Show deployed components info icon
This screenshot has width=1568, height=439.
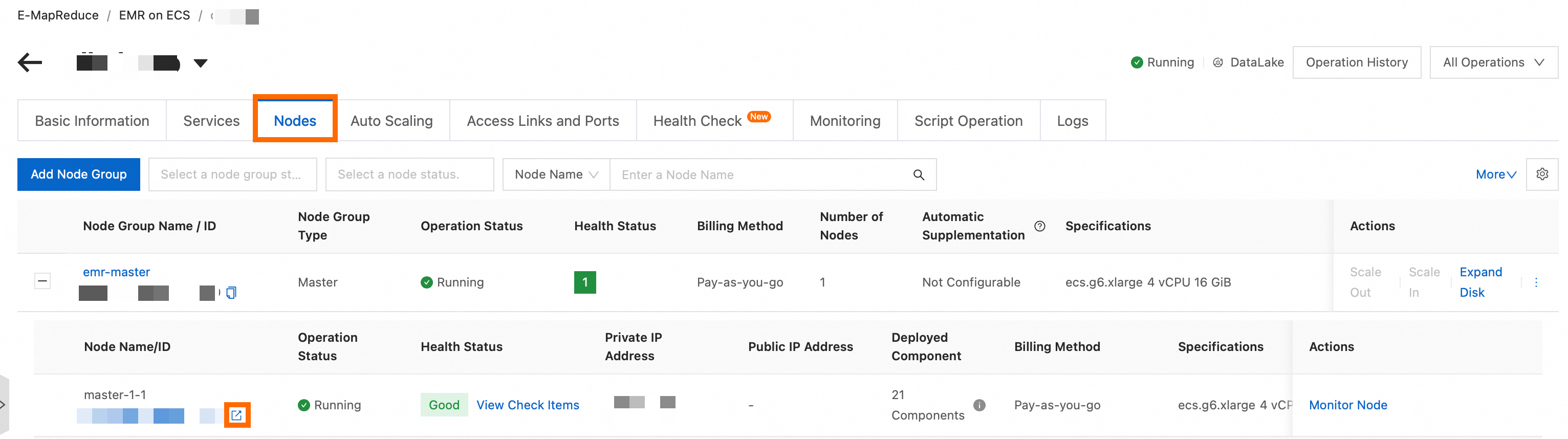pyautogui.click(x=979, y=405)
